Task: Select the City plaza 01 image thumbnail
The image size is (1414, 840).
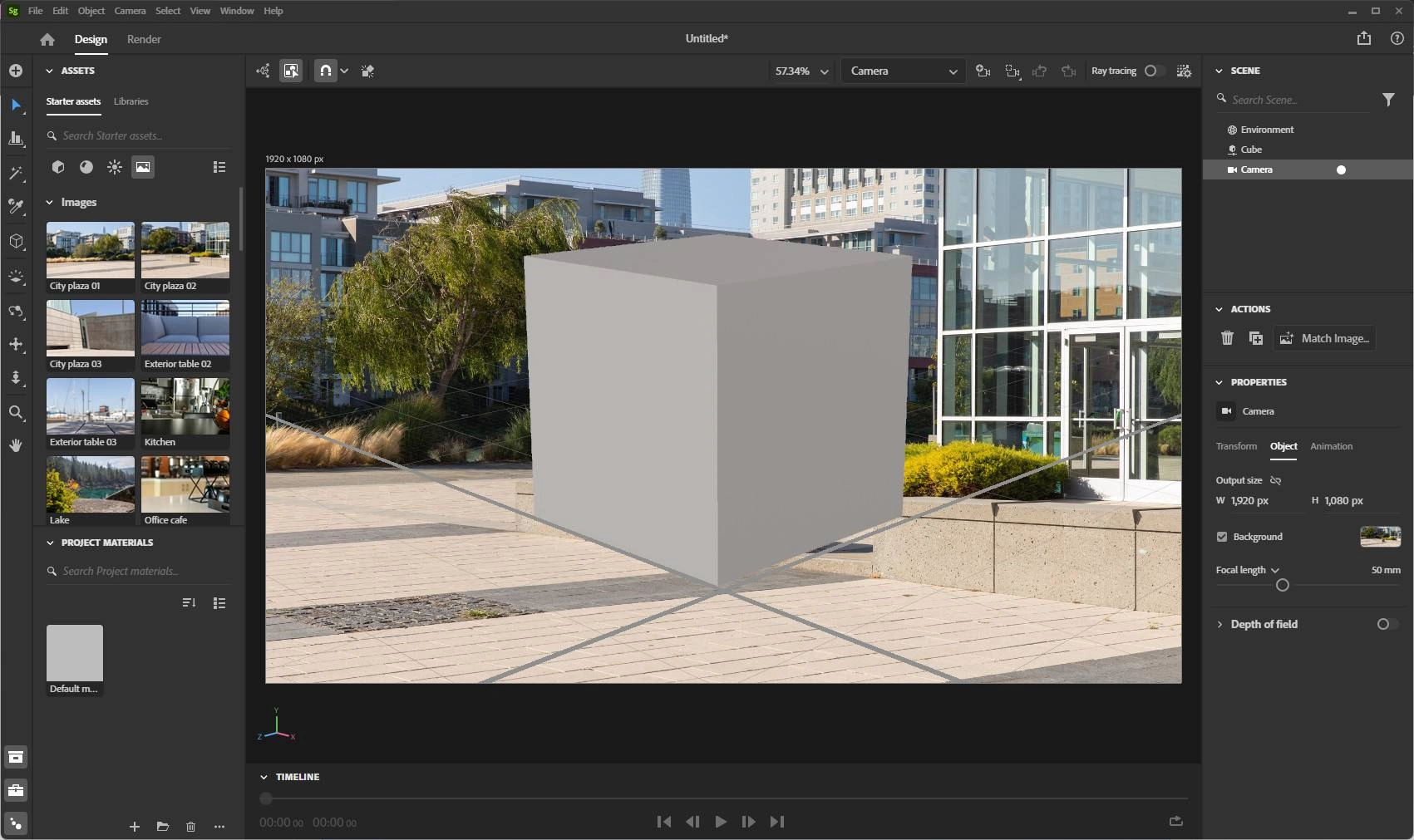Action: 91,250
